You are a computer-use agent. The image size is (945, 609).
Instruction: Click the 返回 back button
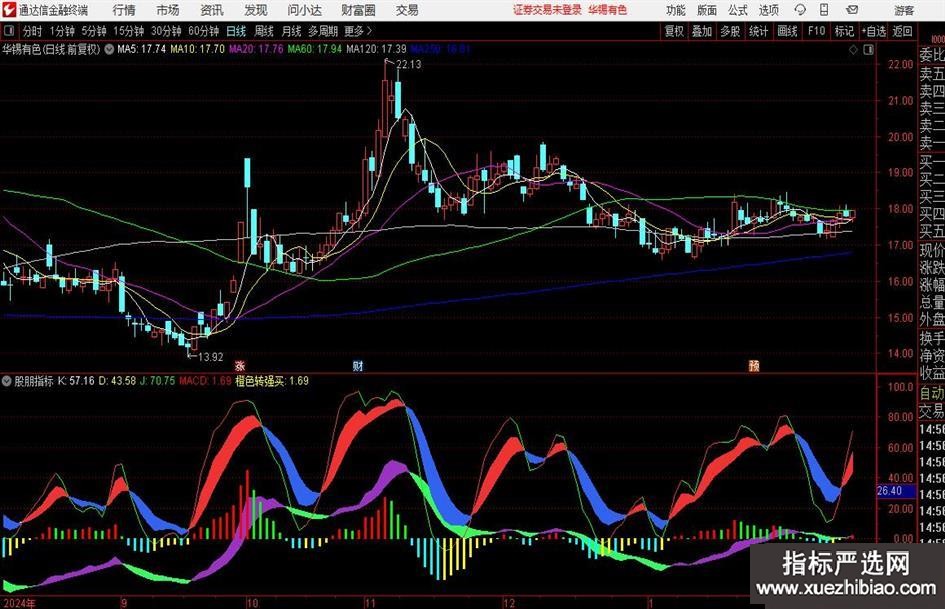902,31
